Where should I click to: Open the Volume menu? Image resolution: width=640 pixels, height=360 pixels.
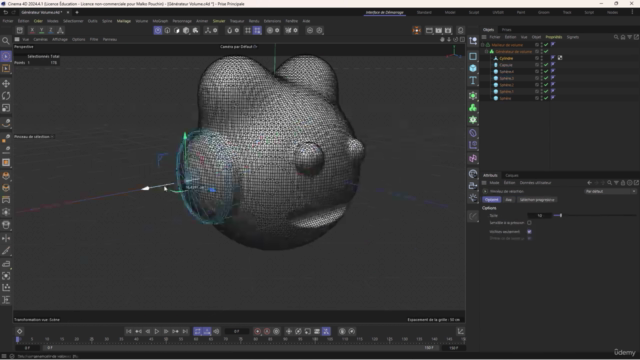coord(142,21)
